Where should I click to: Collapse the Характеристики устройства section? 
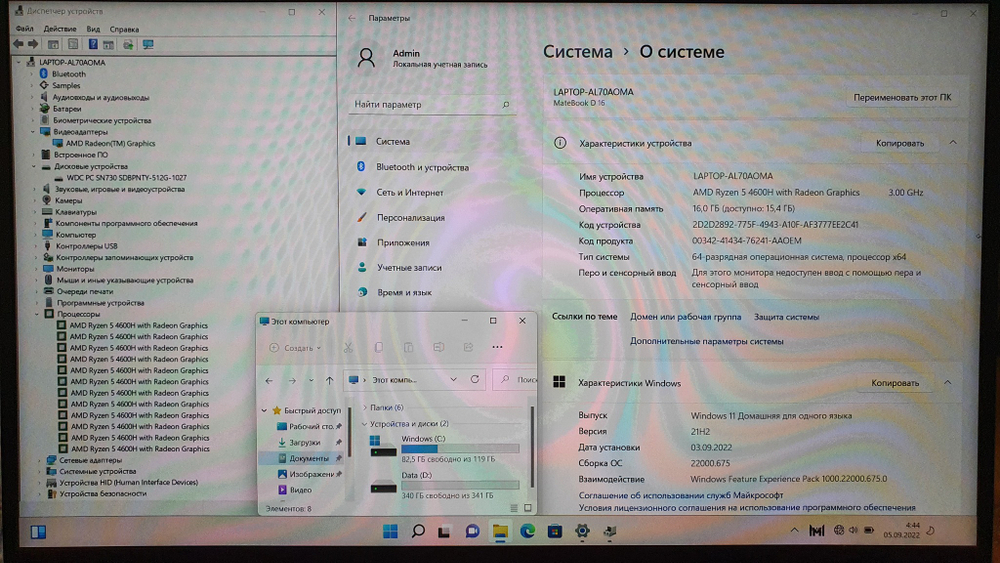point(953,143)
